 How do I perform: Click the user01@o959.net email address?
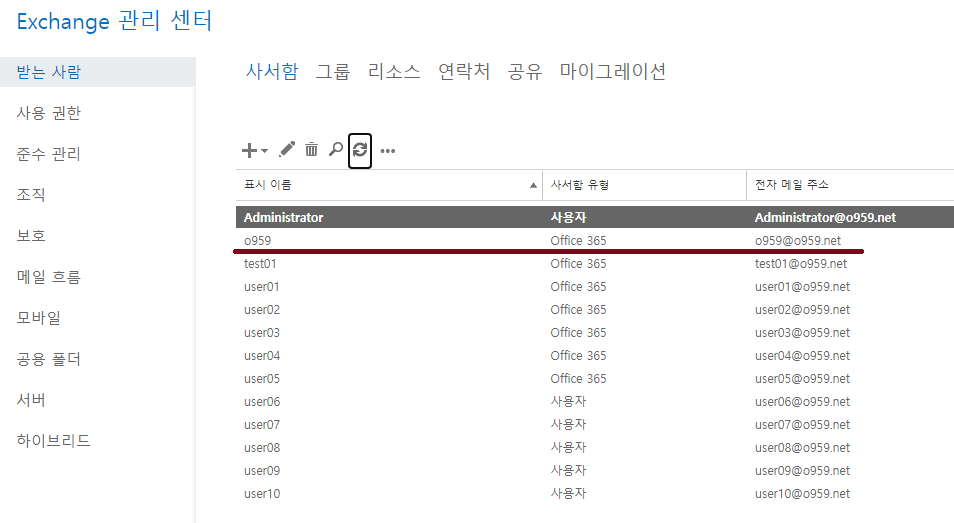pyautogui.click(x=803, y=286)
